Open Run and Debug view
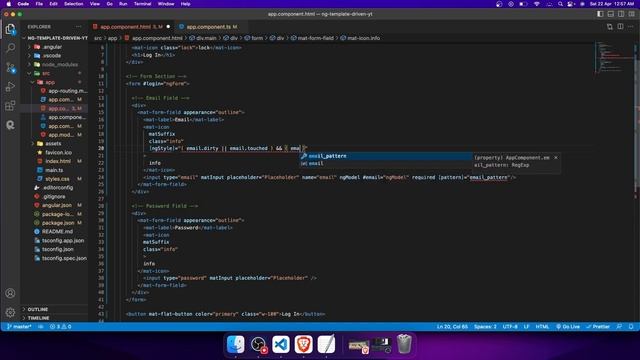 coord(10,87)
